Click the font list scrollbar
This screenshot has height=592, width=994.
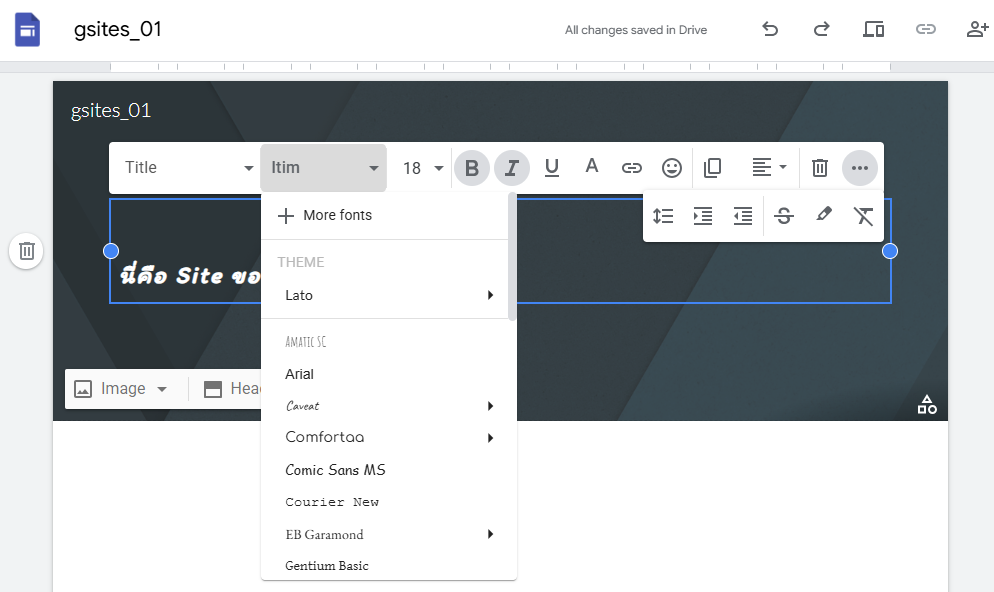[x=513, y=260]
